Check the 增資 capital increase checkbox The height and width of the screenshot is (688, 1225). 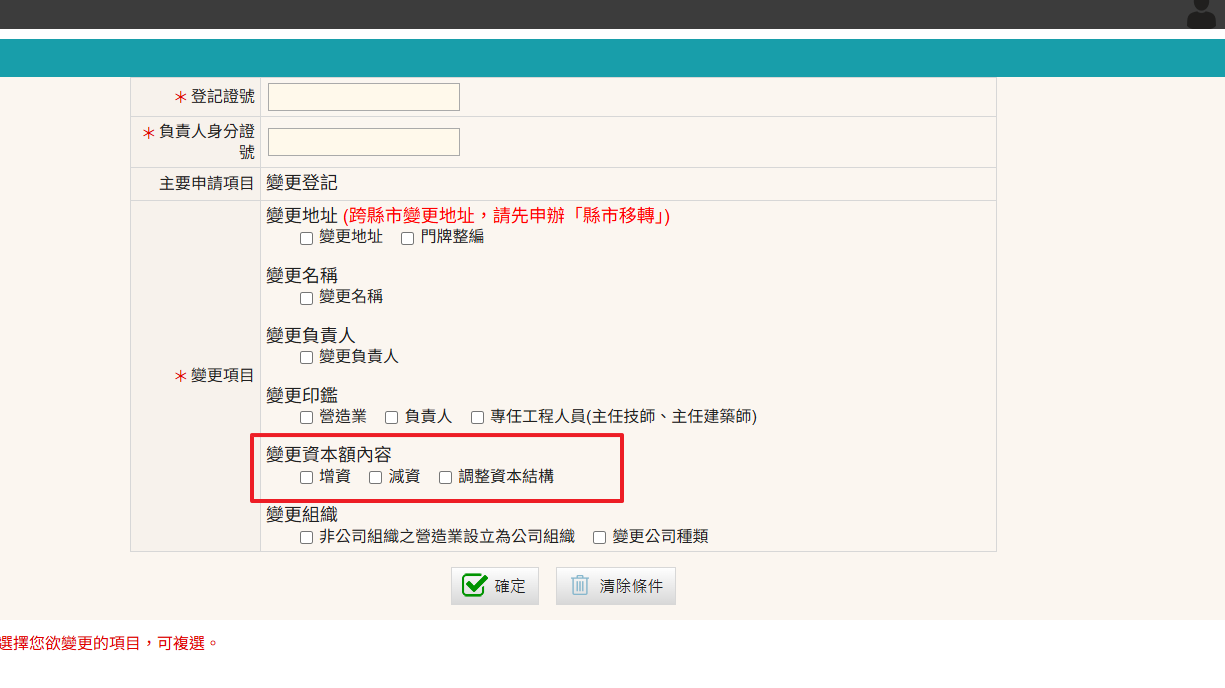pyautogui.click(x=307, y=478)
